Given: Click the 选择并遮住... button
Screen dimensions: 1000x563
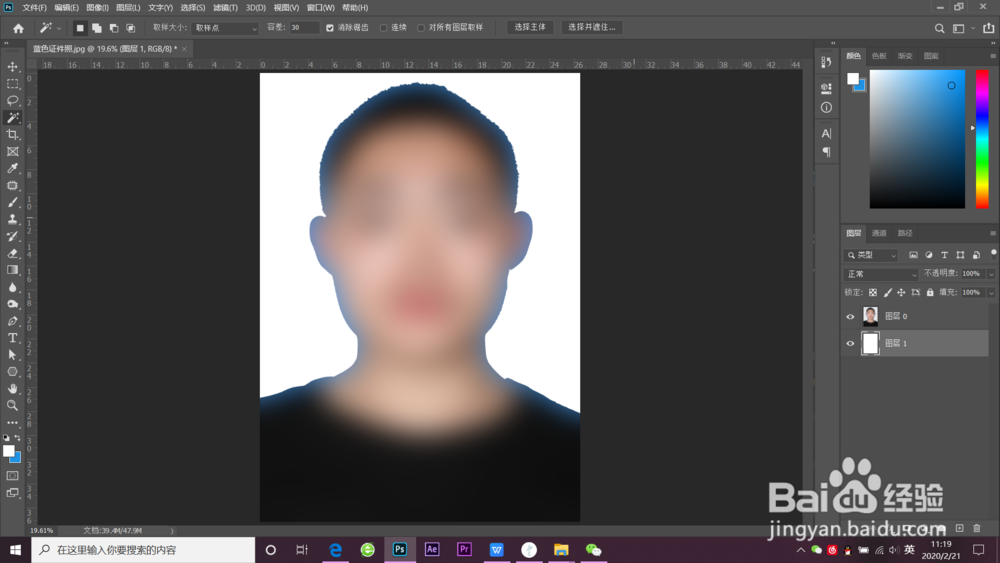Looking at the screenshot, I should point(592,27).
